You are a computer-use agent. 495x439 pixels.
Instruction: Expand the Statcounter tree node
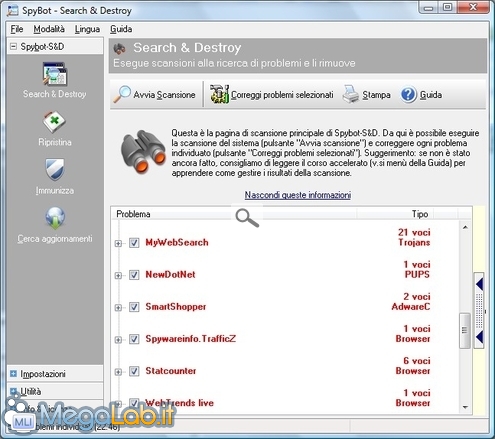pyautogui.click(x=118, y=372)
